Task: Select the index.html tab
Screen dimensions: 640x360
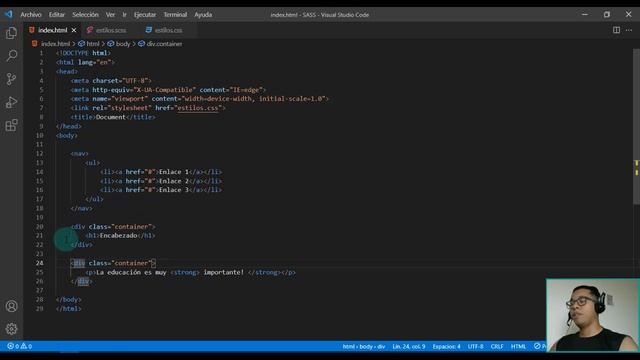Action: coord(52,30)
